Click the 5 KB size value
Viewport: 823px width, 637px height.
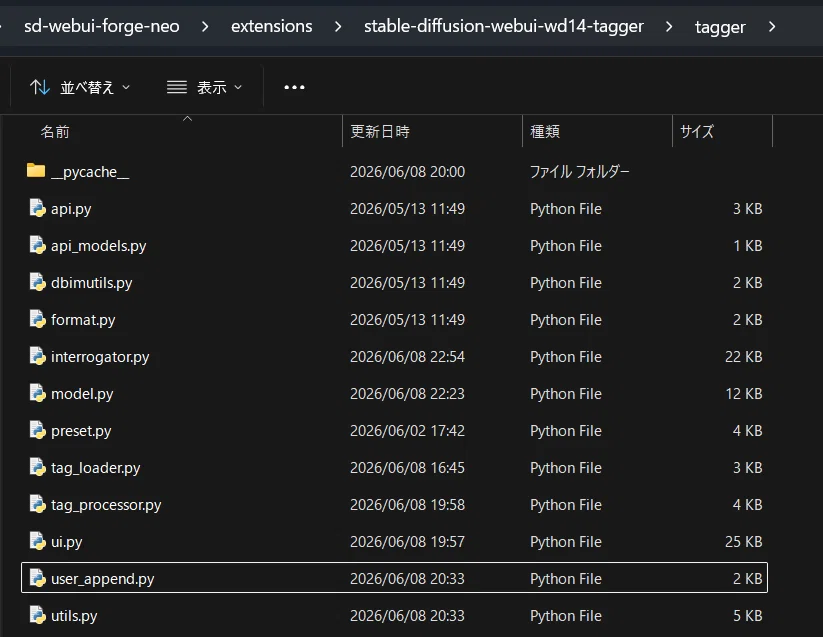click(x=747, y=615)
